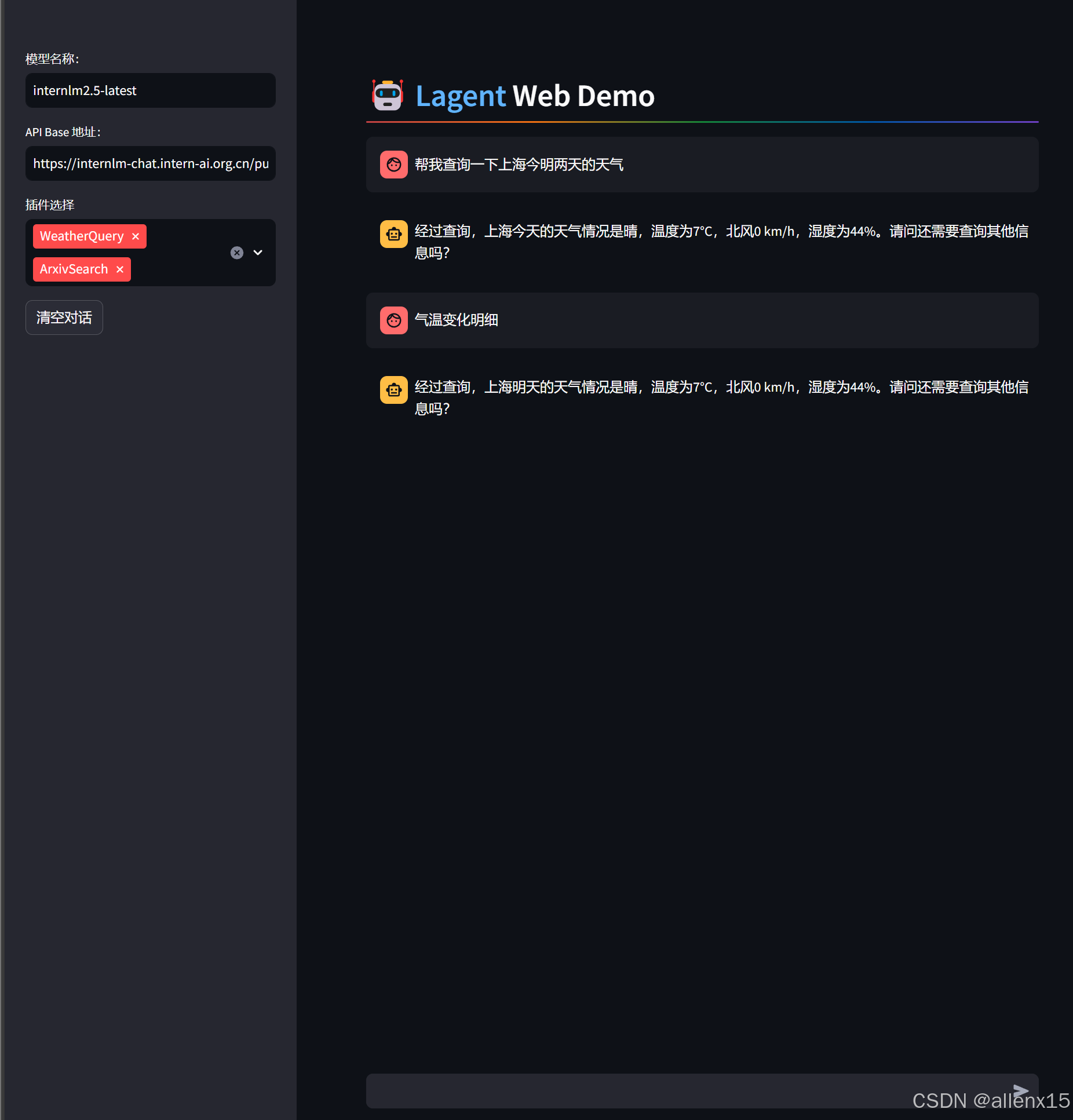Click the Lagent Web Demo header title
The width and height of the screenshot is (1073, 1120).
pyautogui.click(x=534, y=96)
